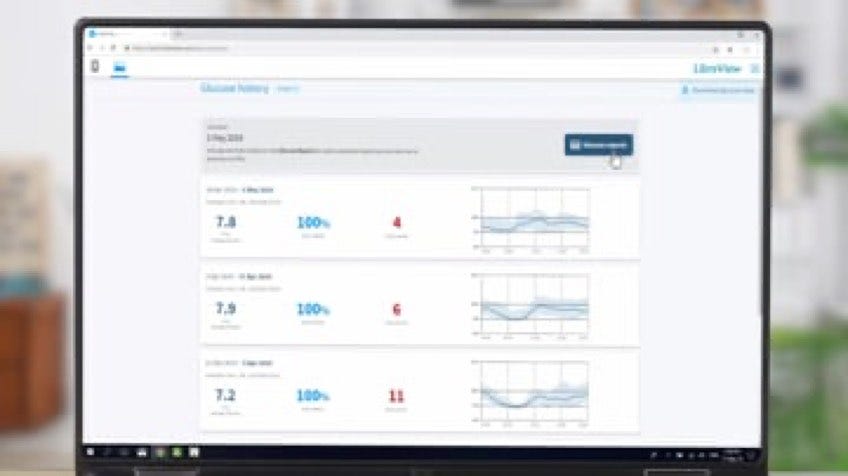Open the glucose chart in the 7.2 card
Viewport: 848px width, 476px height.
click(x=531, y=393)
